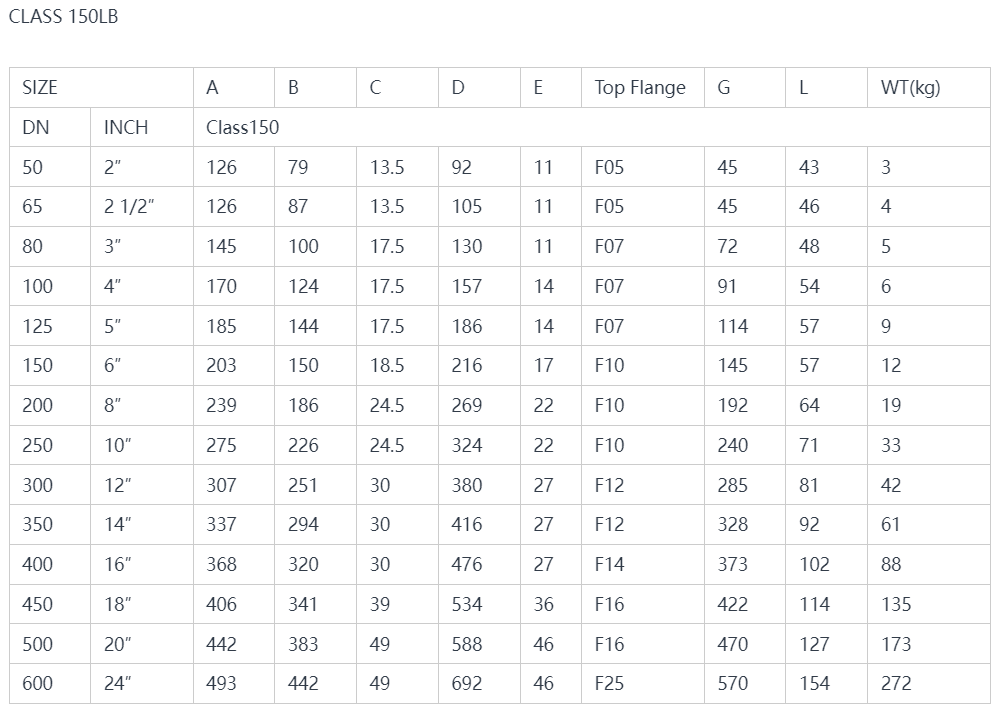Click the 24" inch size cell
This screenshot has width=998, height=711.
[x=141, y=683]
